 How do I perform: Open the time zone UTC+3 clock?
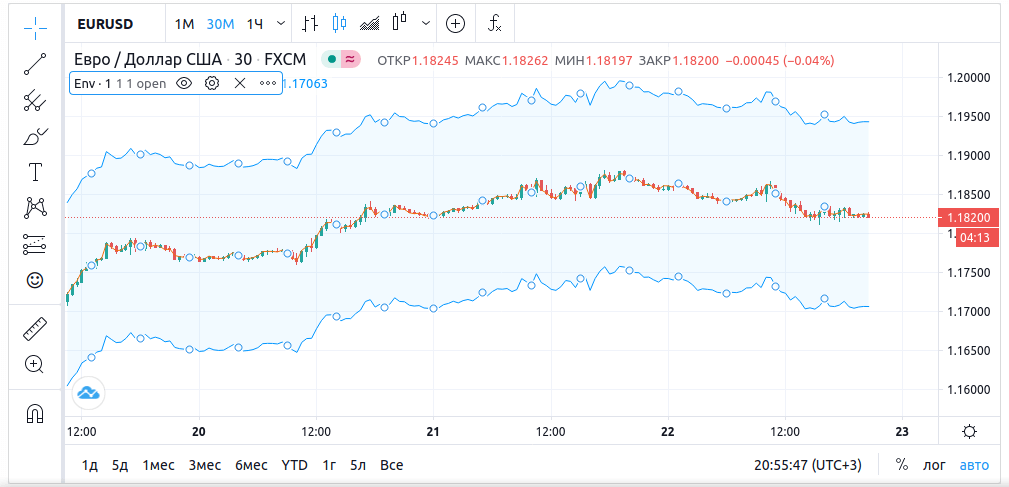[809, 465]
